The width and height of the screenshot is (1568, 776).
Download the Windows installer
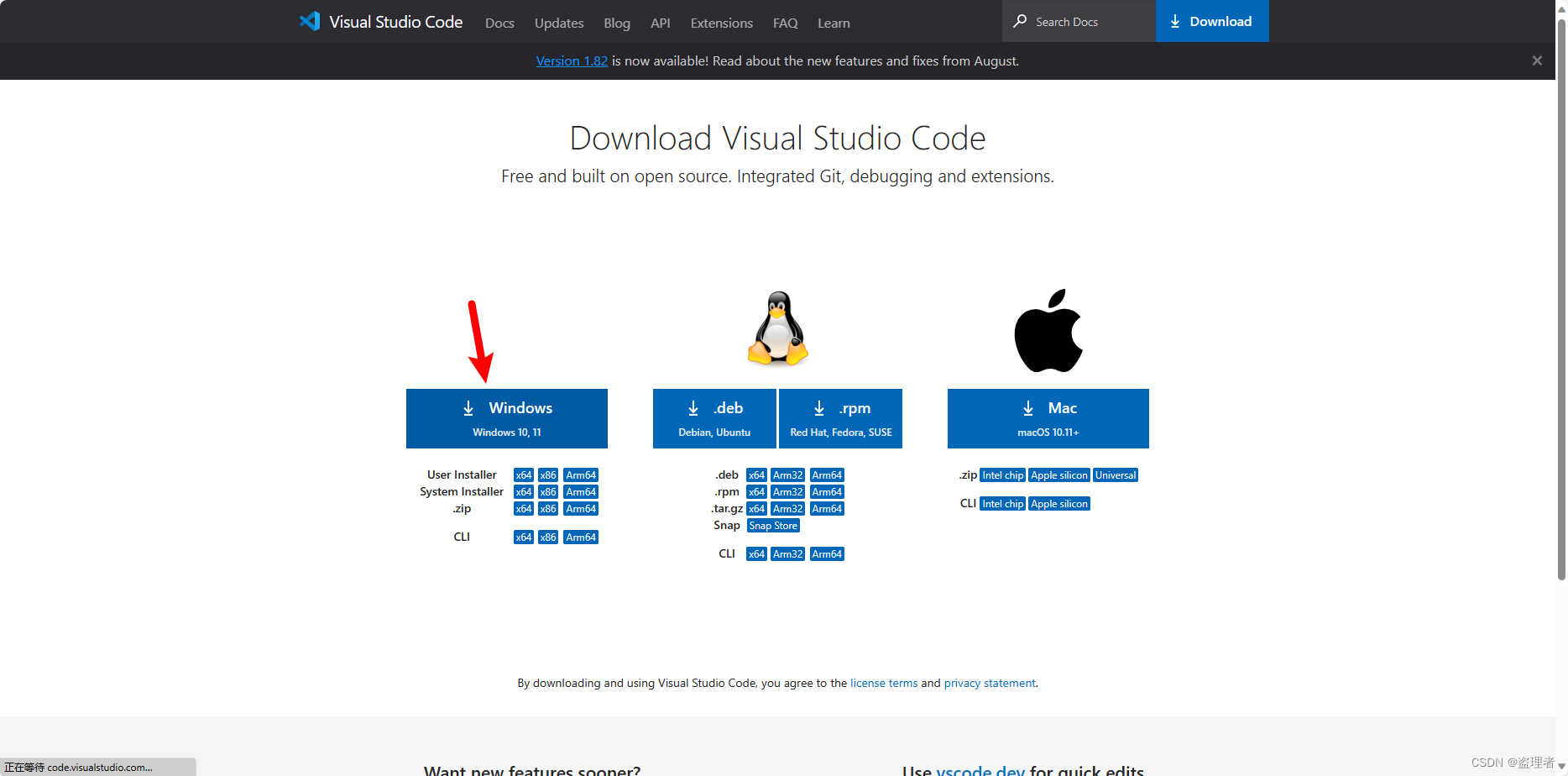tap(507, 418)
